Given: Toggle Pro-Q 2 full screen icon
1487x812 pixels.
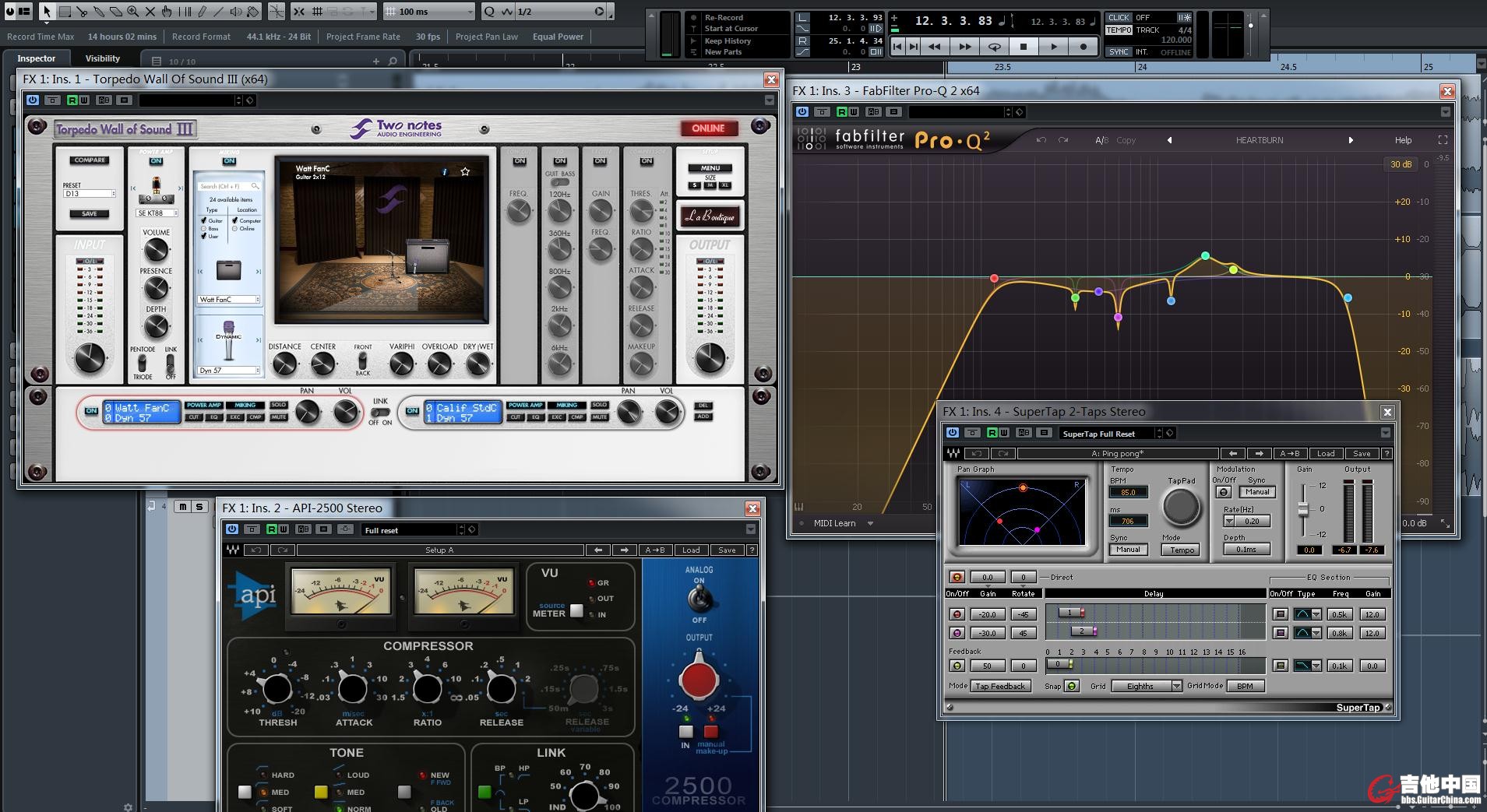Looking at the screenshot, I should coord(1443,140).
